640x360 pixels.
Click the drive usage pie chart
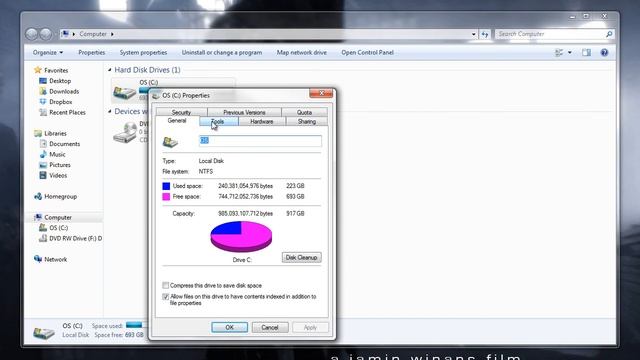(x=241, y=236)
